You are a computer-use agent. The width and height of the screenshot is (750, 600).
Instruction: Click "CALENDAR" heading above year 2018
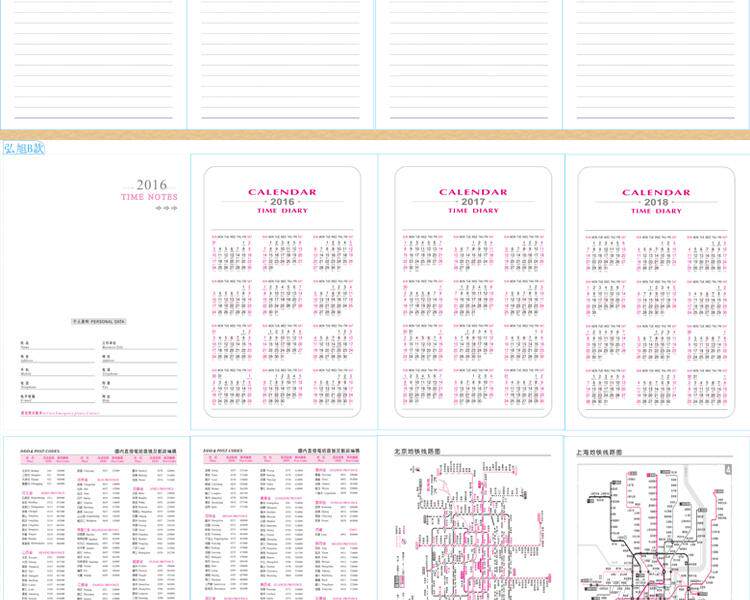(x=656, y=192)
